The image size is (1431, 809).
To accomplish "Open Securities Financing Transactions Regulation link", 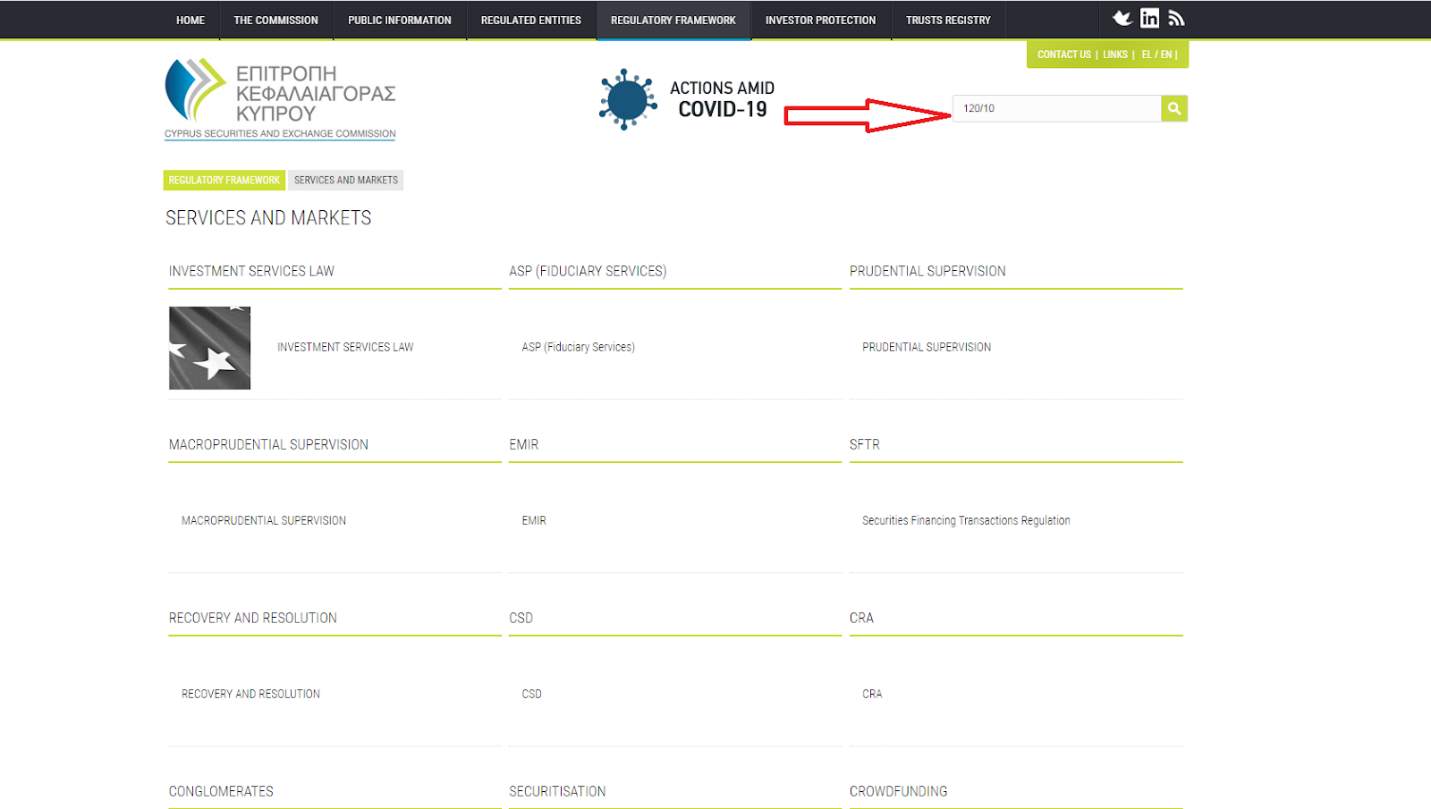I will tap(966, 520).
